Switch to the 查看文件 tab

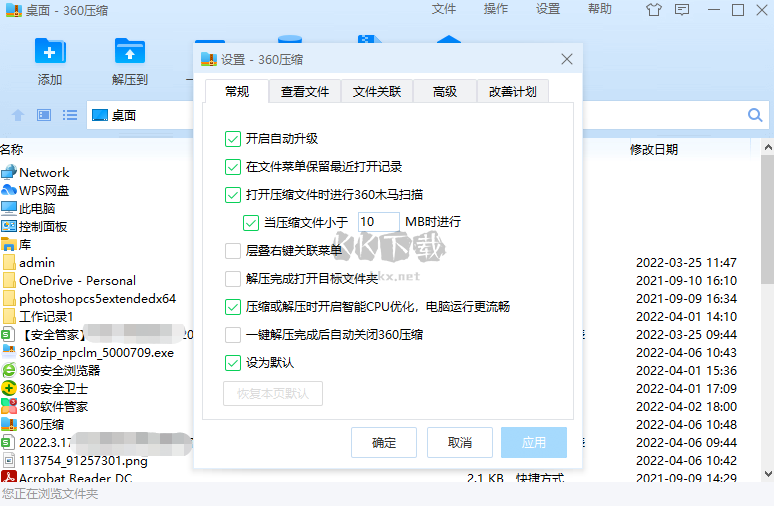[305, 91]
